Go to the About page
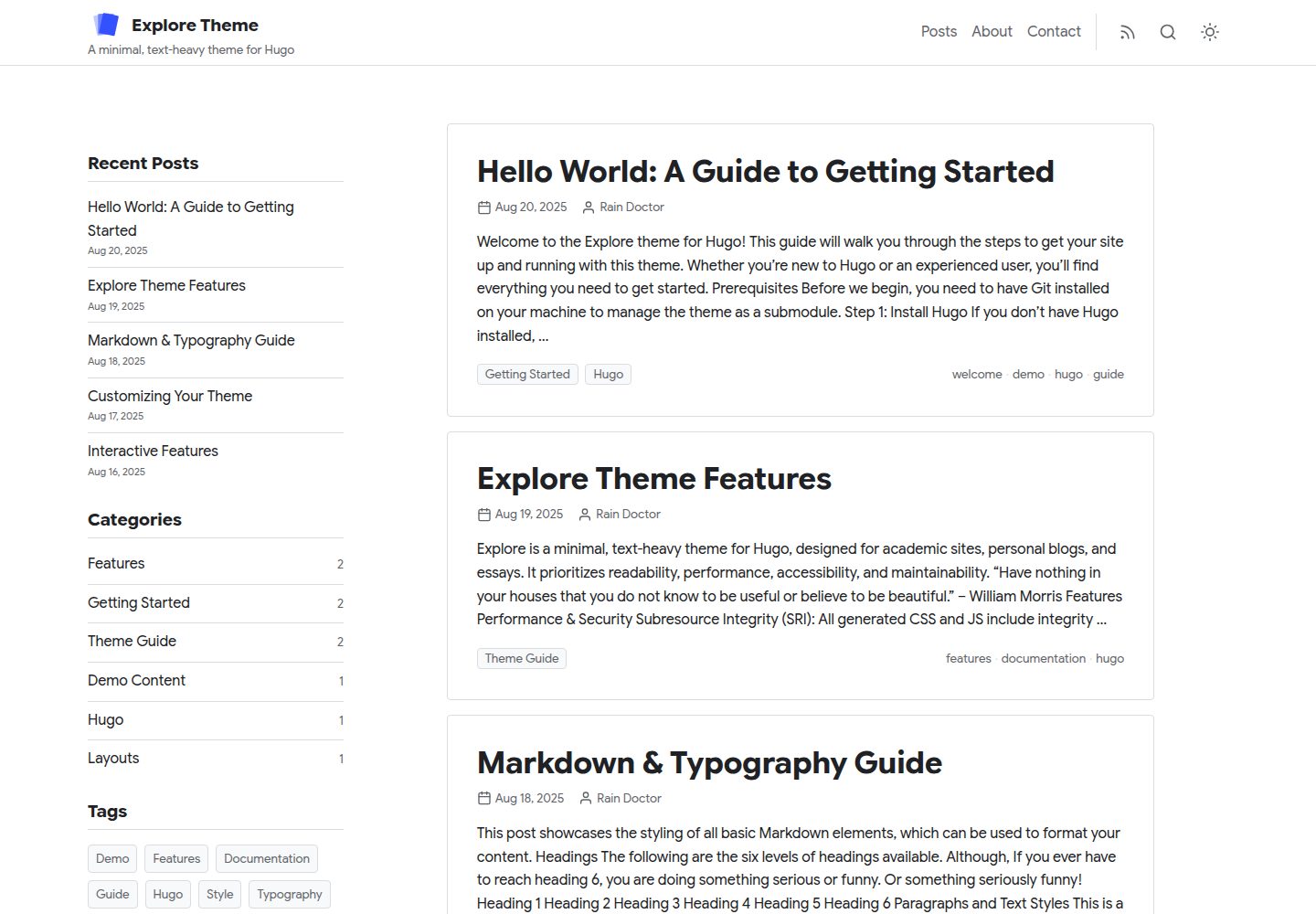 tap(992, 31)
